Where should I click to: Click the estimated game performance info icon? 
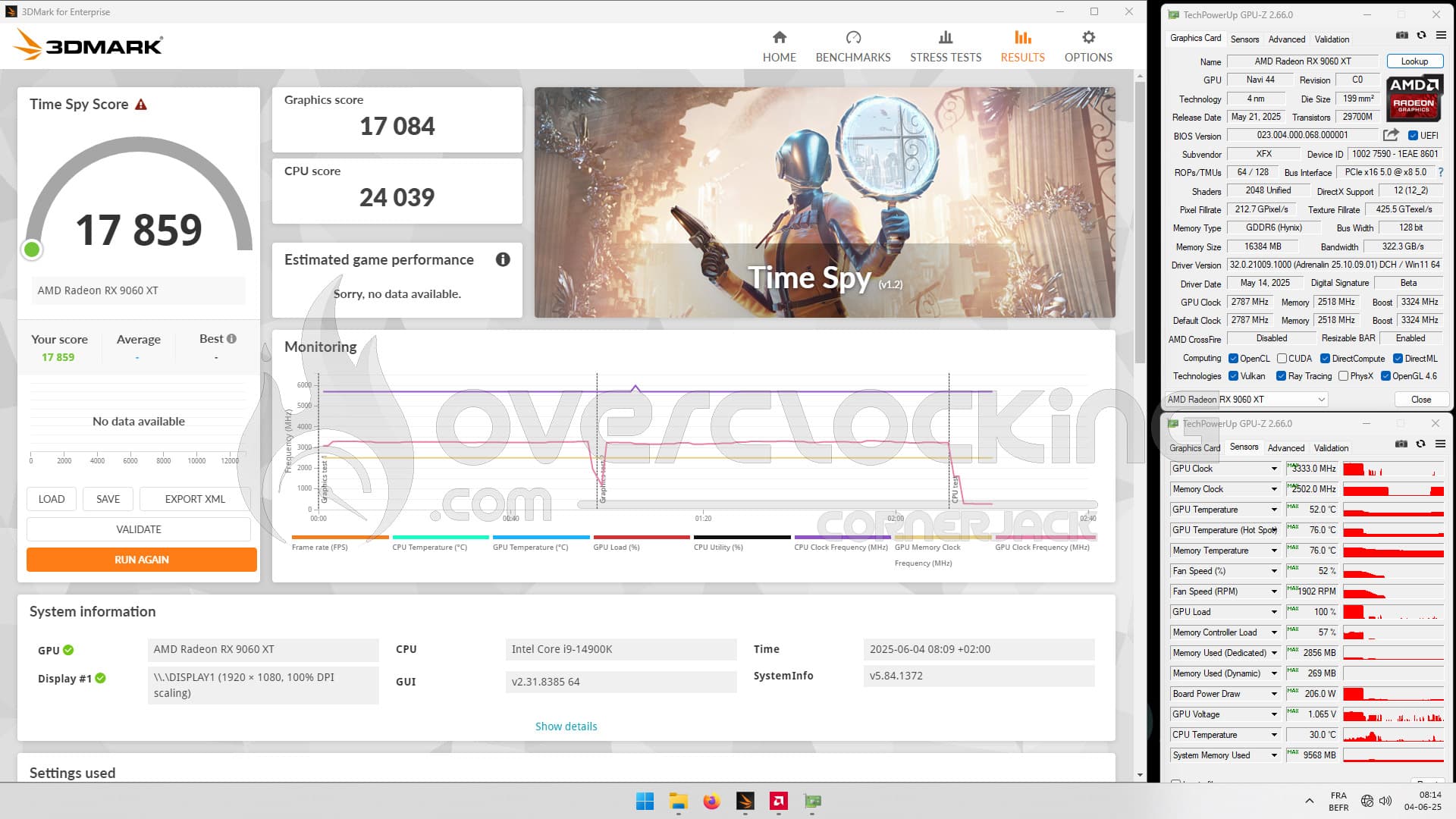click(503, 259)
